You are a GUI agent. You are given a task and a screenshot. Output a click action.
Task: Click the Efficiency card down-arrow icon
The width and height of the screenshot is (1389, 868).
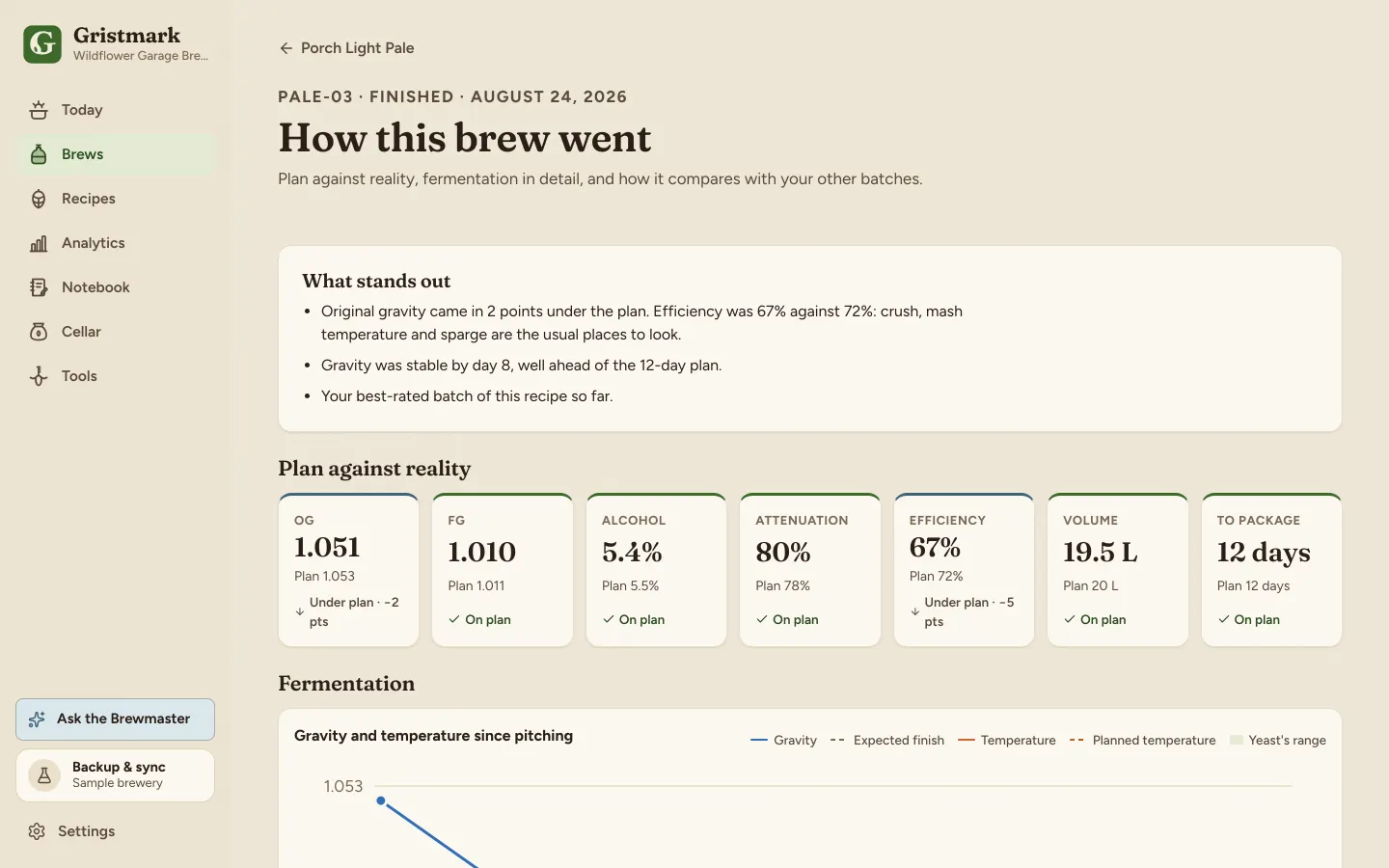tap(915, 611)
